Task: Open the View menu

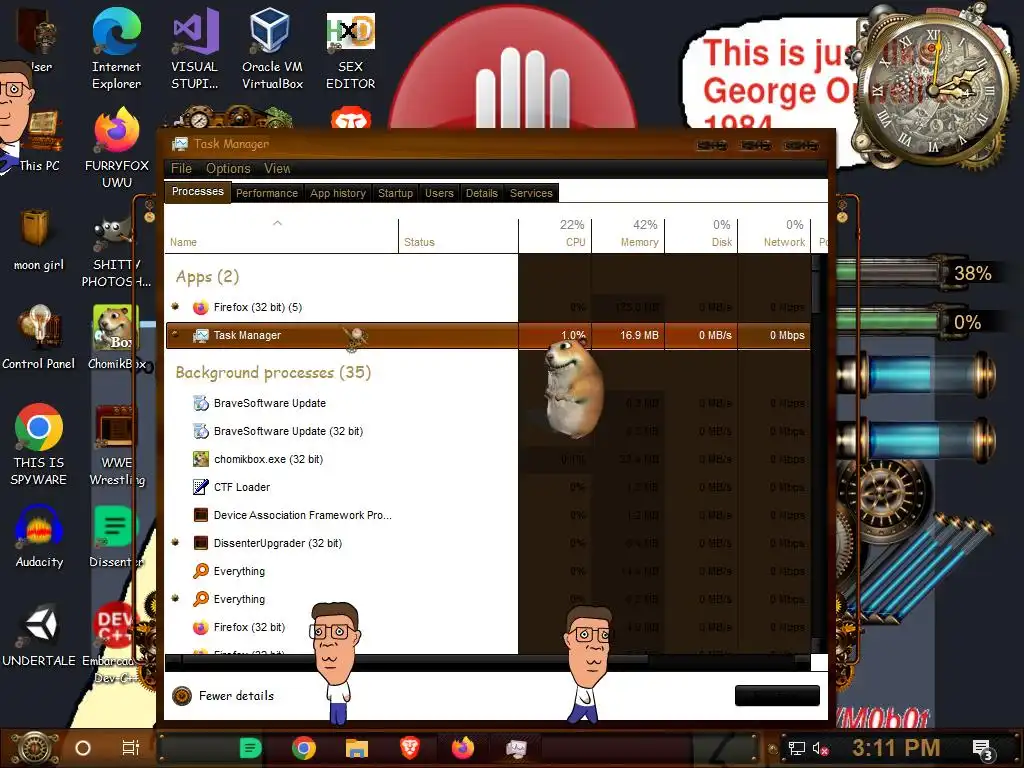Action: (277, 168)
